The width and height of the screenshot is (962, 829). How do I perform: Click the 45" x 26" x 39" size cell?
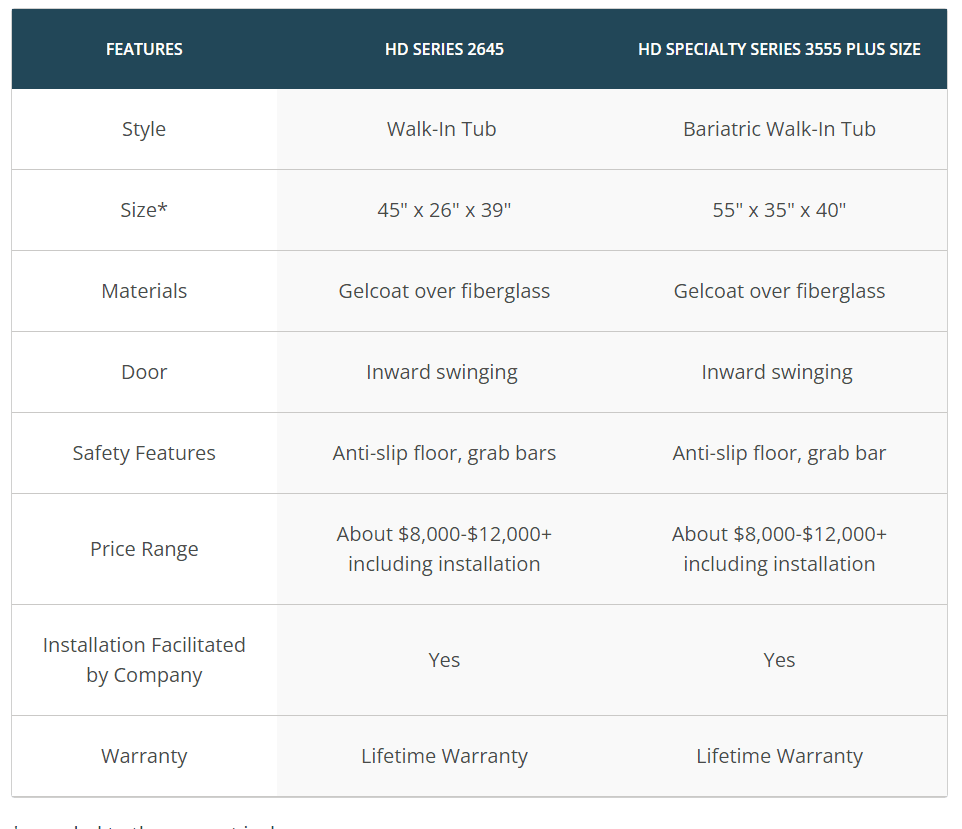(444, 210)
